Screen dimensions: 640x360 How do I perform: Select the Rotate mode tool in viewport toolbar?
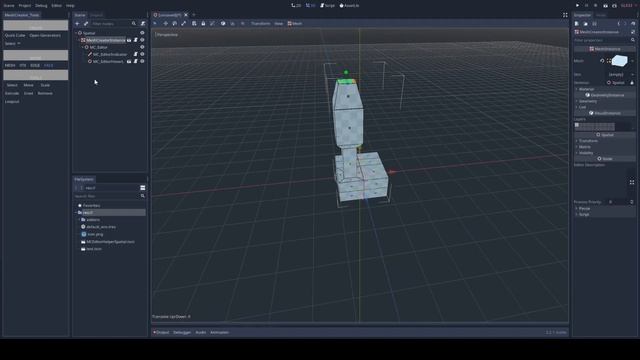(175, 24)
